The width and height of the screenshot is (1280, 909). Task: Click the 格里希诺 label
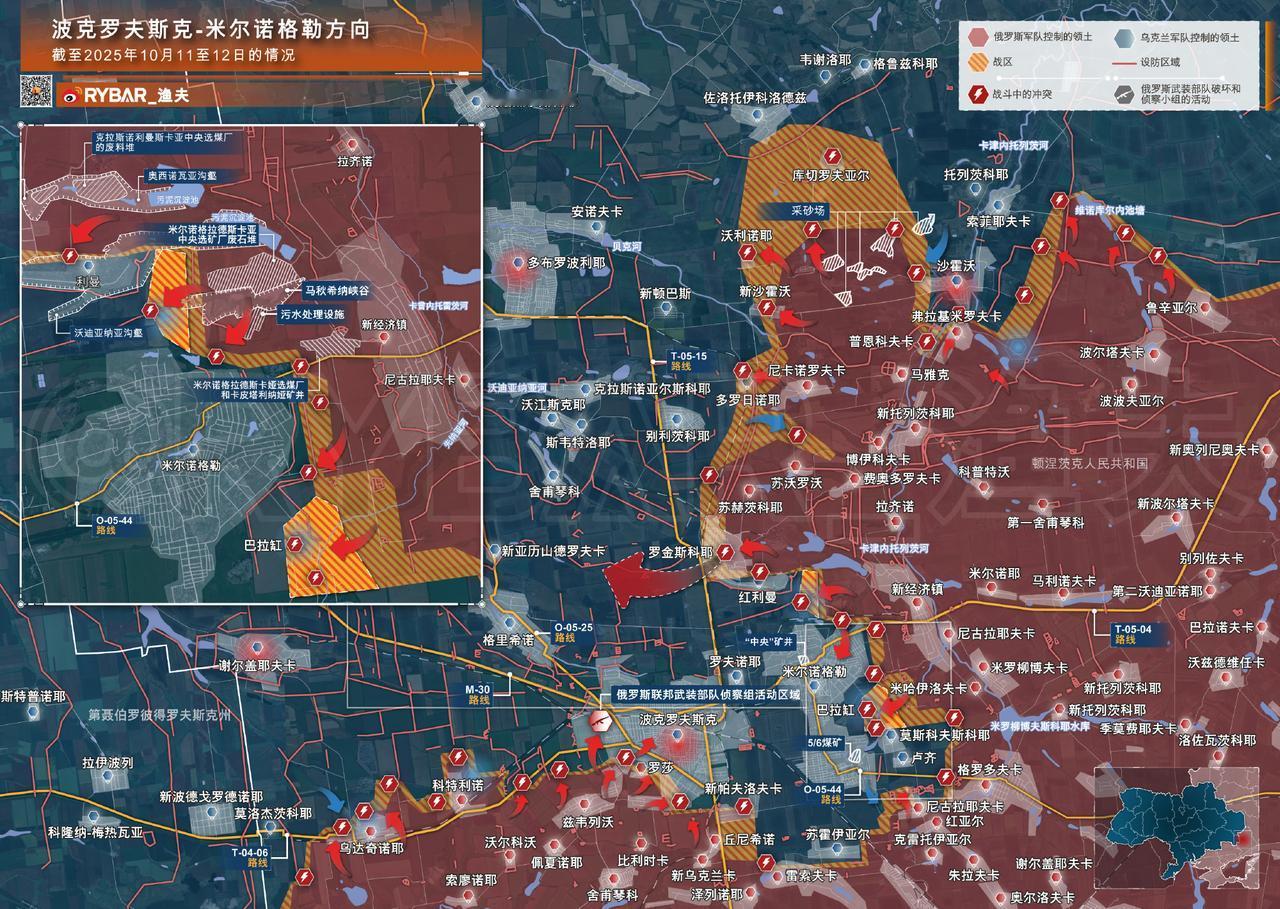pos(508,639)
